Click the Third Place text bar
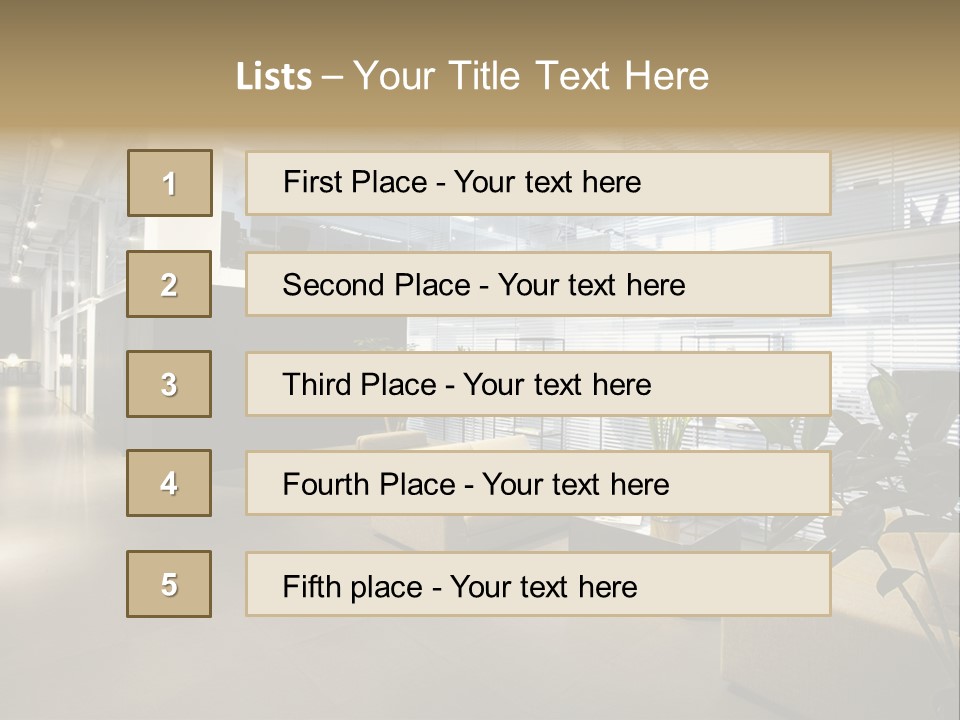Viewport: 960px width, 720px height. coord(538,384)
